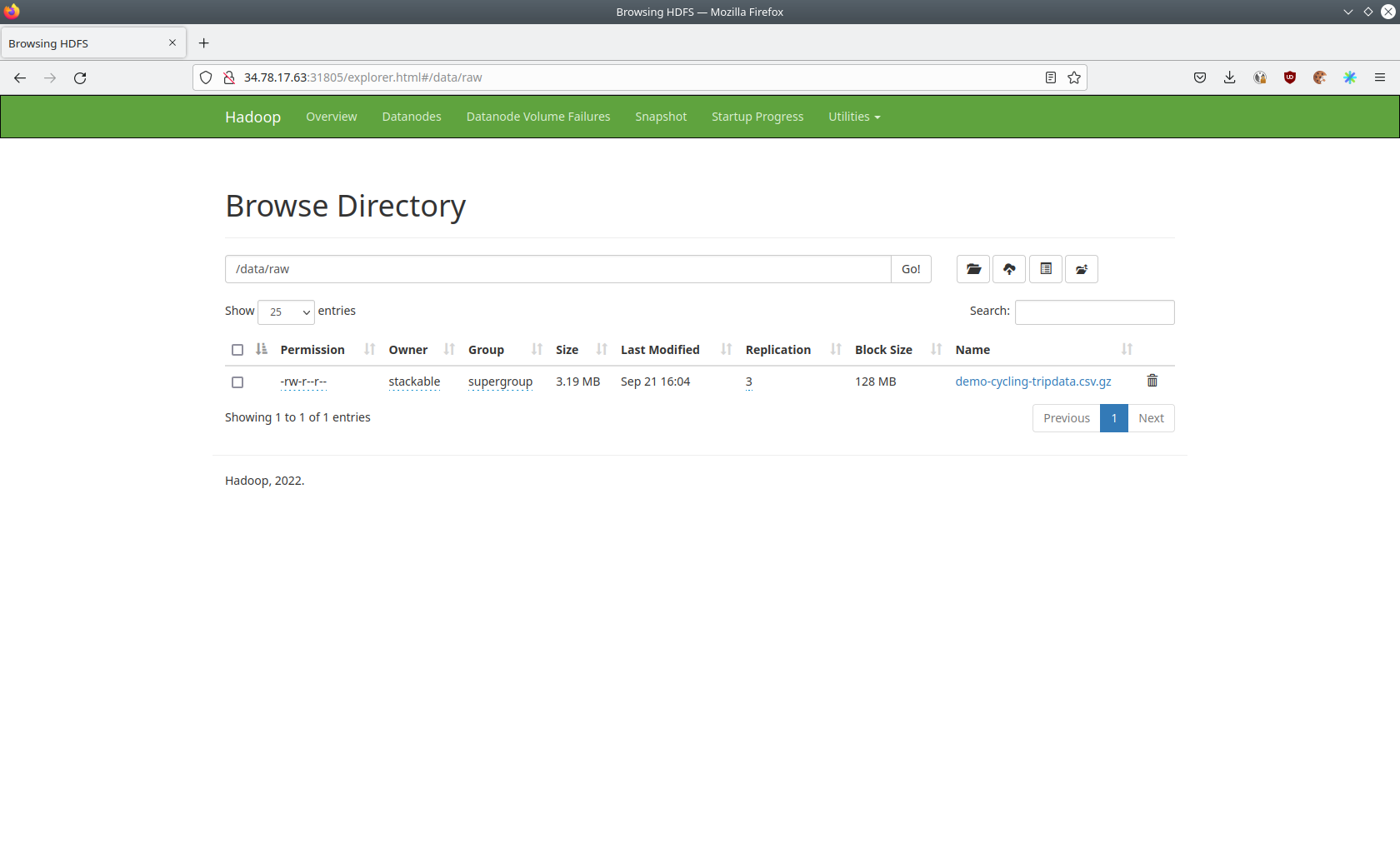Toggle the select-all checkbox in table header
The width and height of the screenshot is (1400, 843).
(x=237, y=350)
